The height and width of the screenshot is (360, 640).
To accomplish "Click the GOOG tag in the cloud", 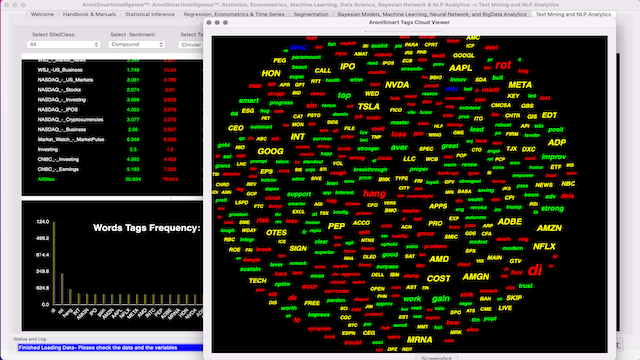I will pos(270,151).
